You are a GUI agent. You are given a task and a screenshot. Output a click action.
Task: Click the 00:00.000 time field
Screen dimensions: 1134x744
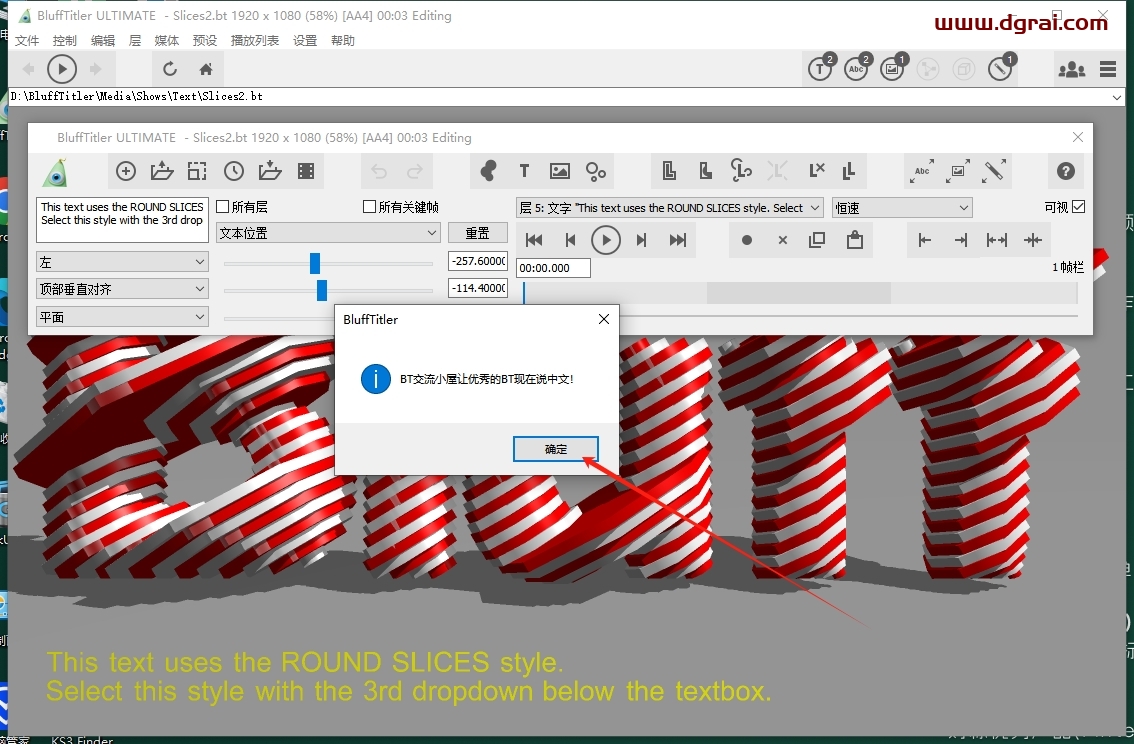[x=553, y=268]
